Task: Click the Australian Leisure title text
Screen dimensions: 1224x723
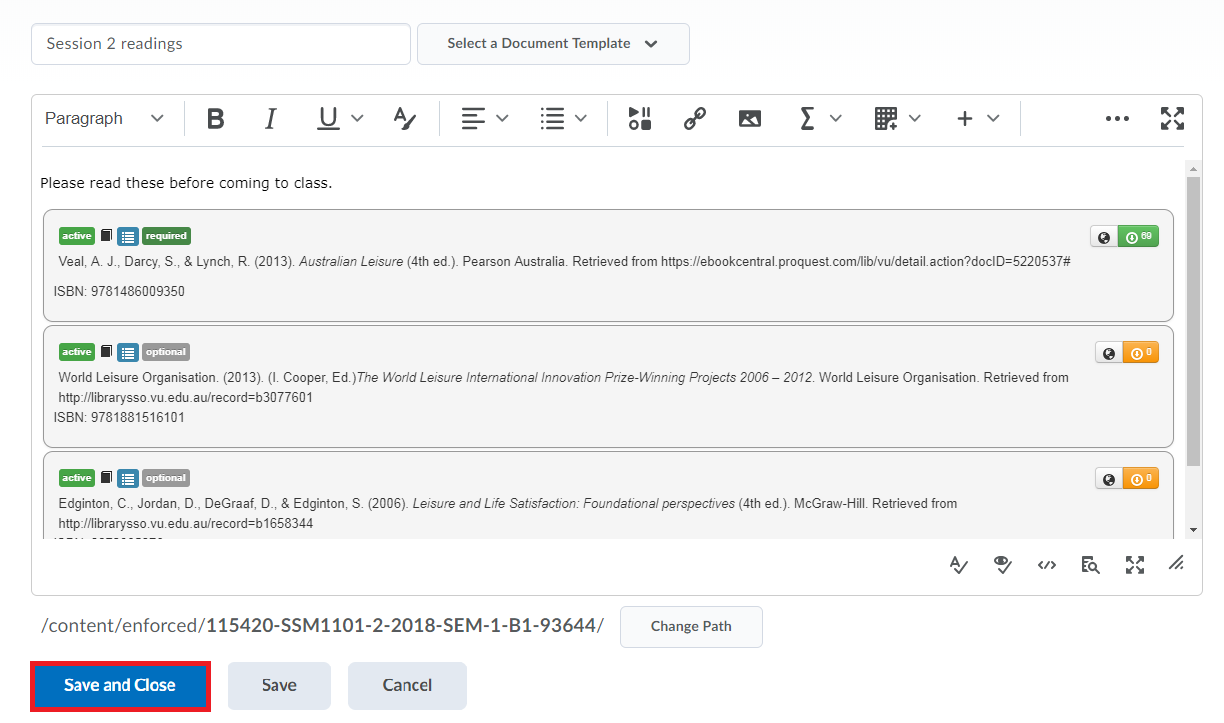Action: pos(351,262)
